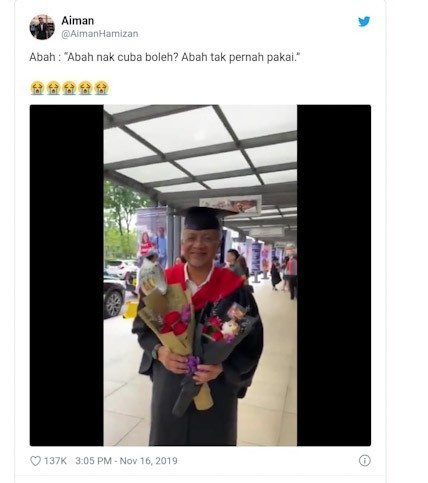428x483 pixels.
Task: Visit the @AimanHamizan handle link
Action: pos(99,34)
